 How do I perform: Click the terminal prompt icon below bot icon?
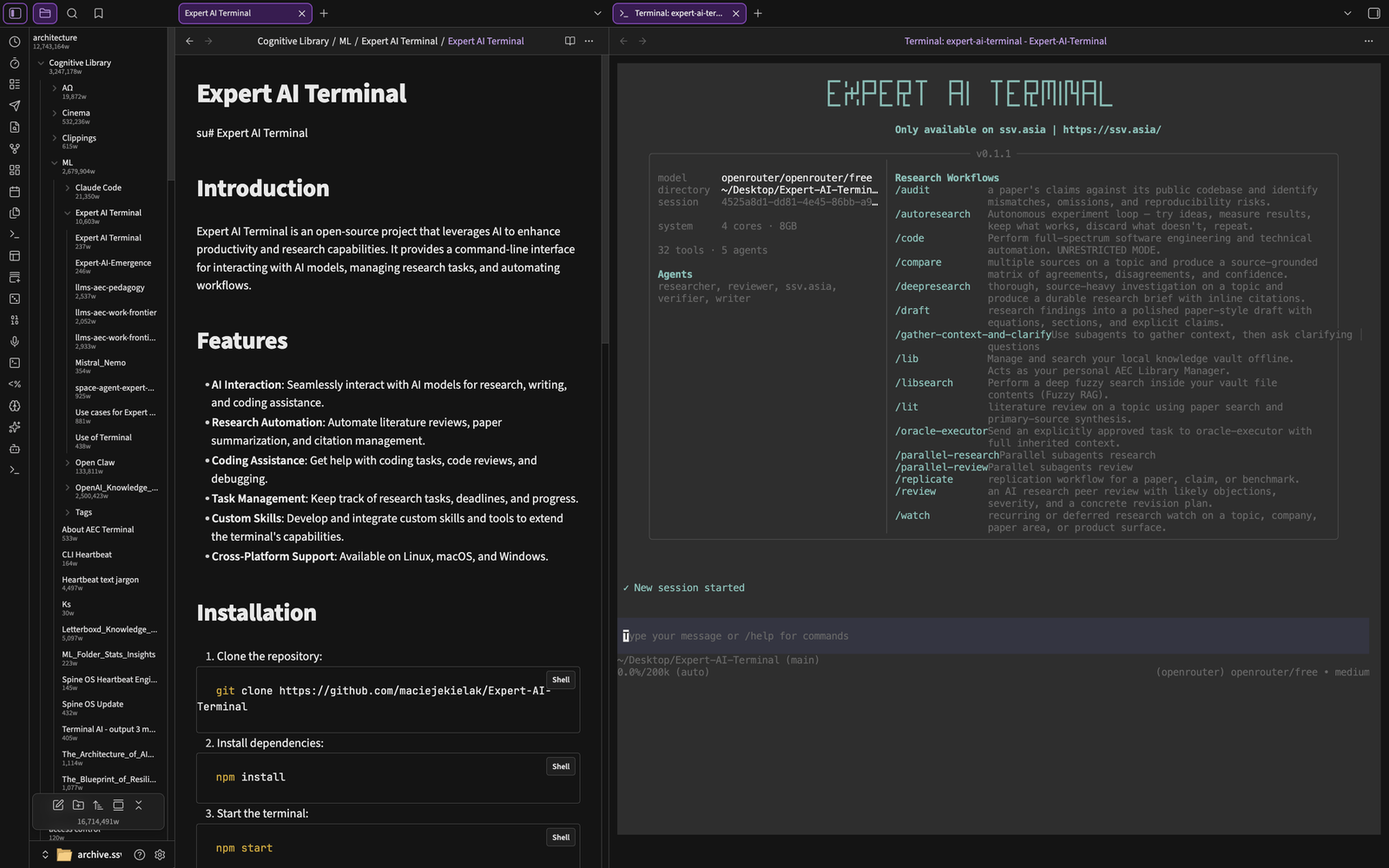(x=14, y=470)
